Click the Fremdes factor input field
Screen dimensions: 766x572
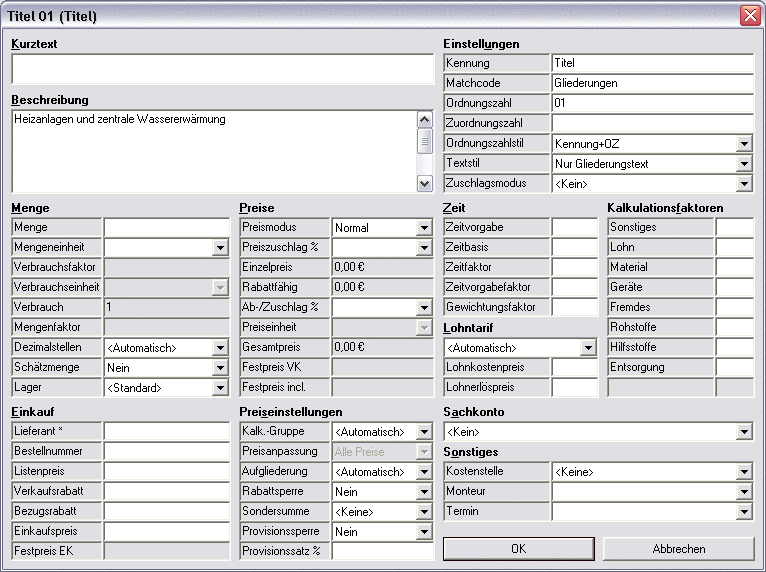coord(735,307)
